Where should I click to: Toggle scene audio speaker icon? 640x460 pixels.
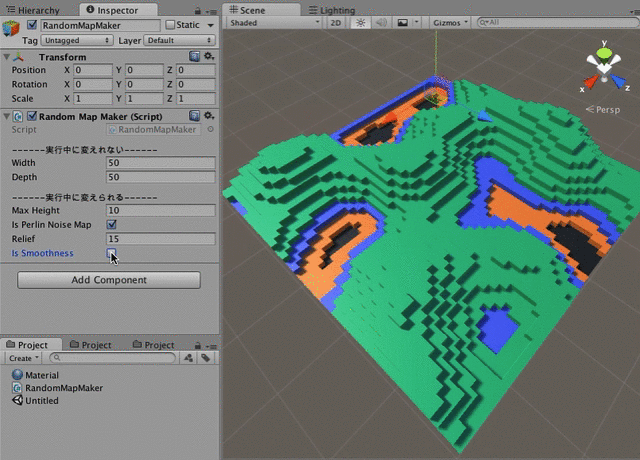[x=381, y=23]
